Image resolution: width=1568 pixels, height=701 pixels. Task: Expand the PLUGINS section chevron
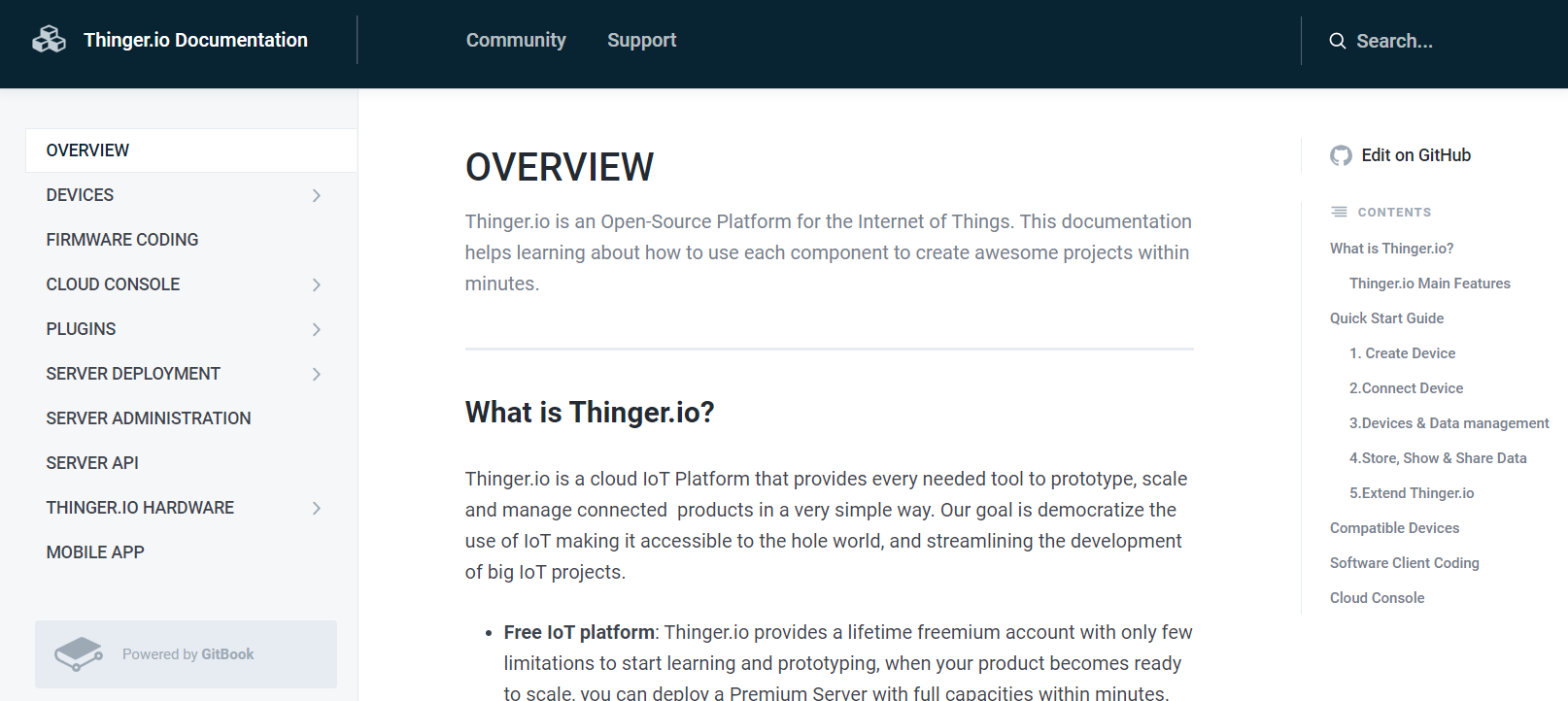[x=317, y=329]
